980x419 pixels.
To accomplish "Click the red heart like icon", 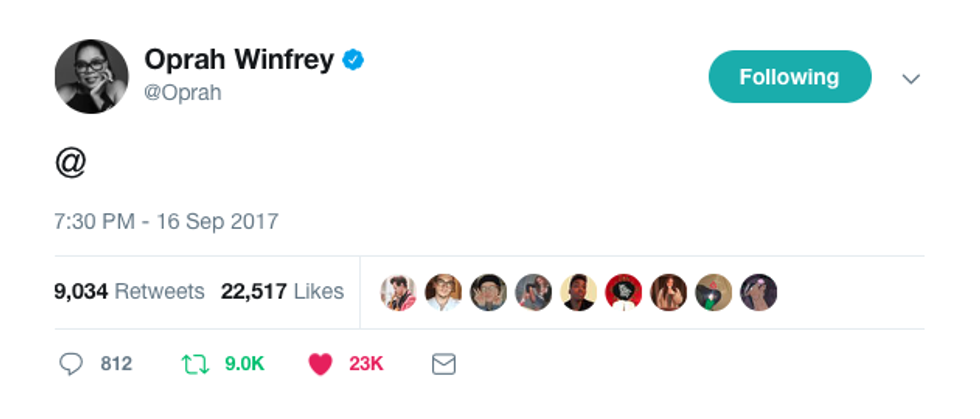I will click(320, 364).
